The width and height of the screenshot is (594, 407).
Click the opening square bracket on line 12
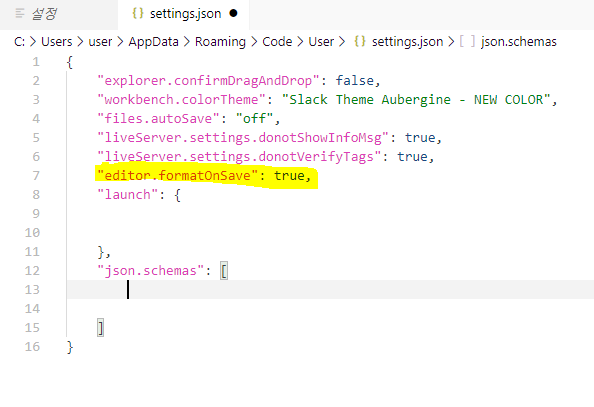coord(224,271)
